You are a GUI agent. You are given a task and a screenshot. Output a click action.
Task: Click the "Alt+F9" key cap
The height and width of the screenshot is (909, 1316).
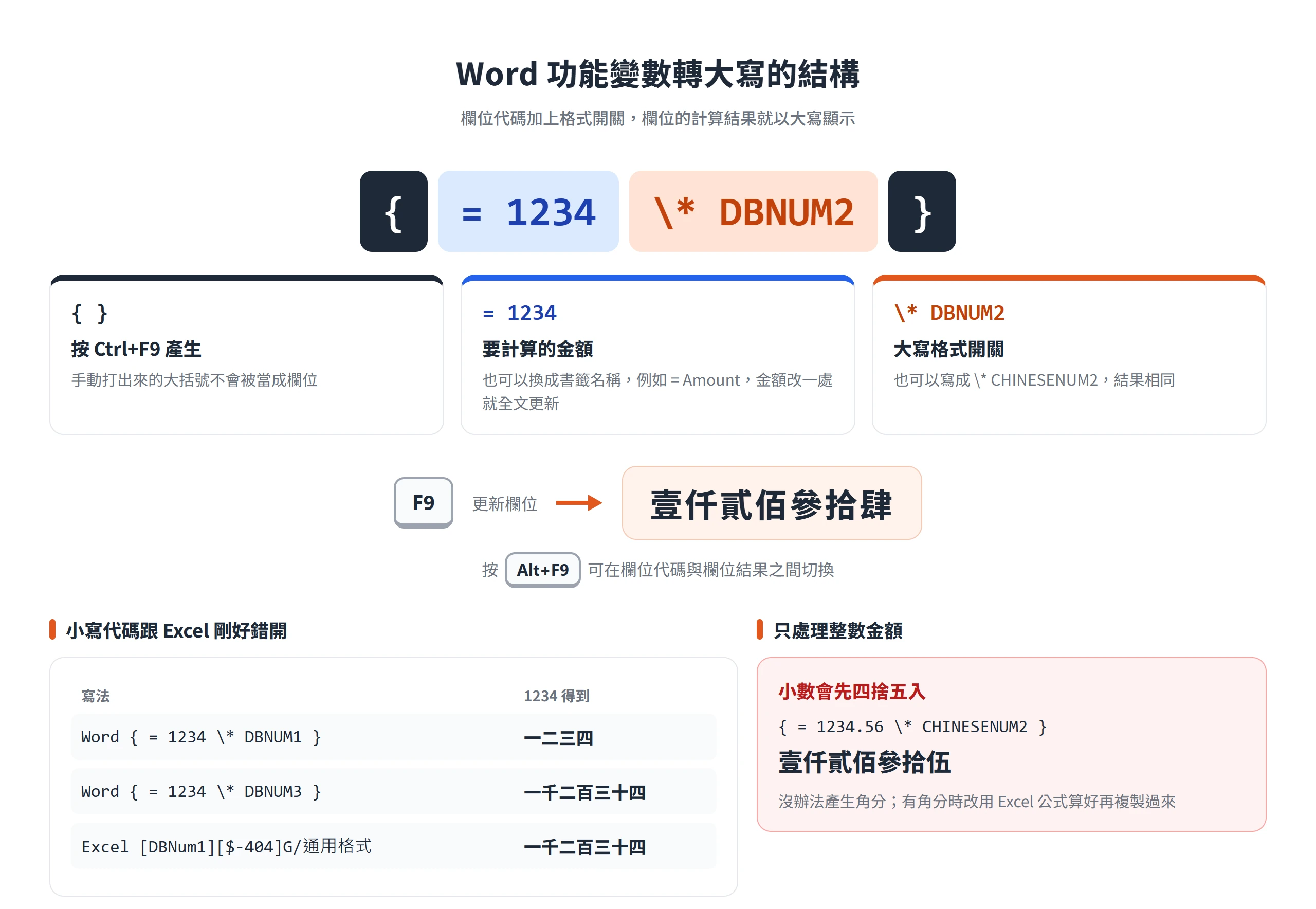pos(542,570)
